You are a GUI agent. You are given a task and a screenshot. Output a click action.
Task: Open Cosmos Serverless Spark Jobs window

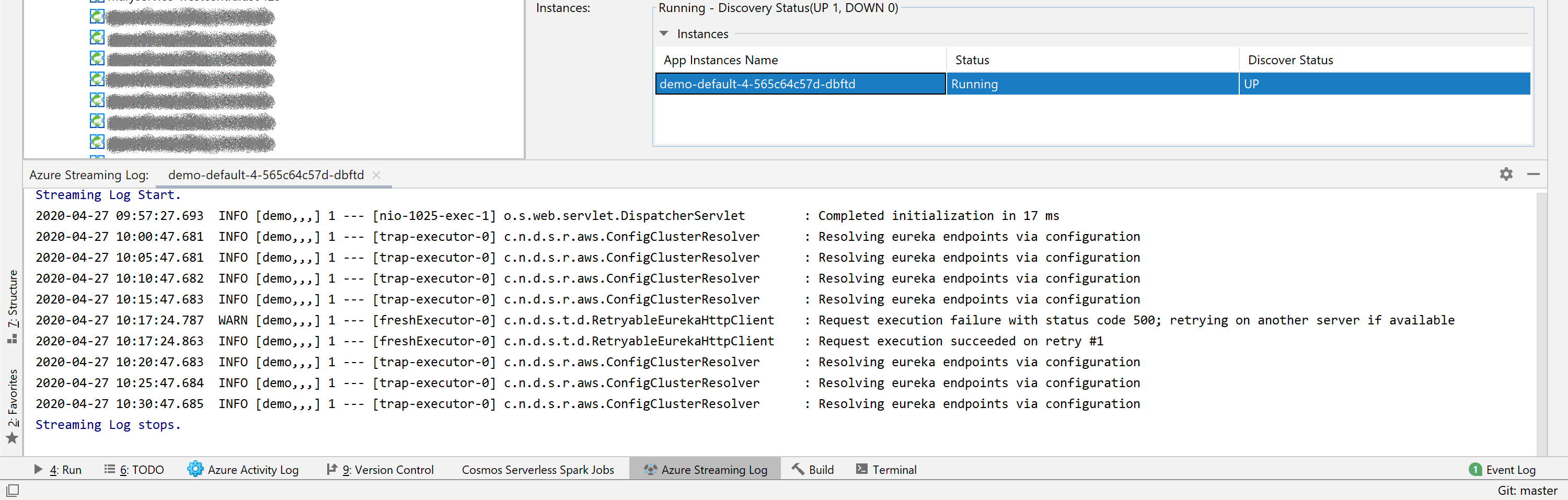(x=537, y=470)
